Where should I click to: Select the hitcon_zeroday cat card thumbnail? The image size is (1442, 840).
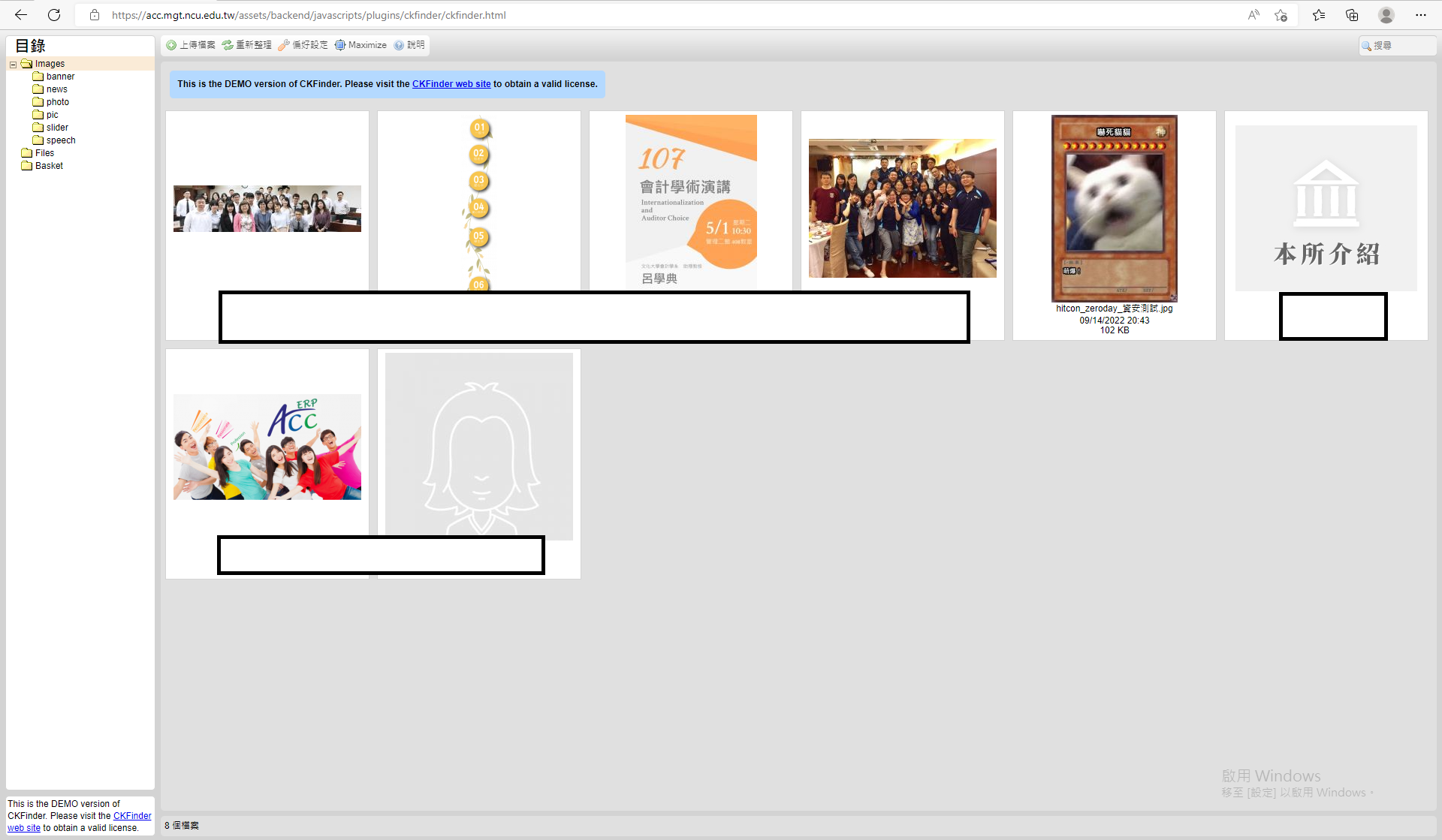tap(1115, 208)
